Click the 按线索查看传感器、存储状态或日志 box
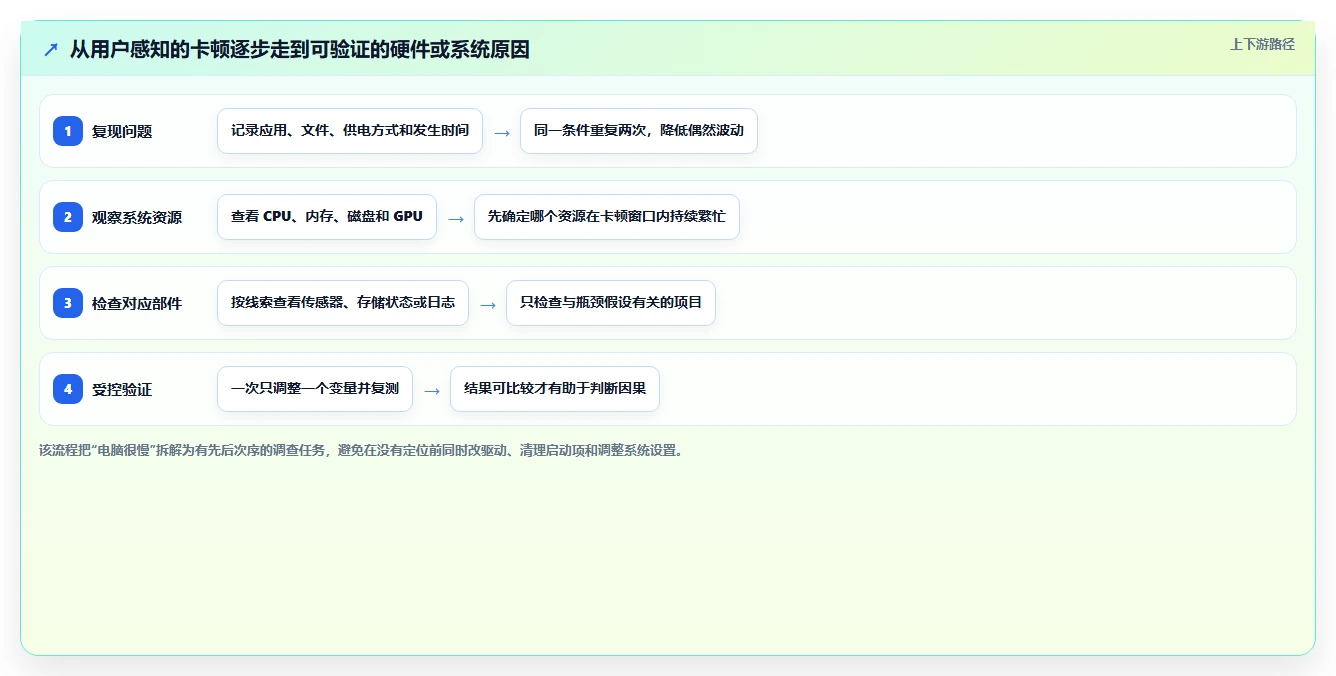 [343, 303]
